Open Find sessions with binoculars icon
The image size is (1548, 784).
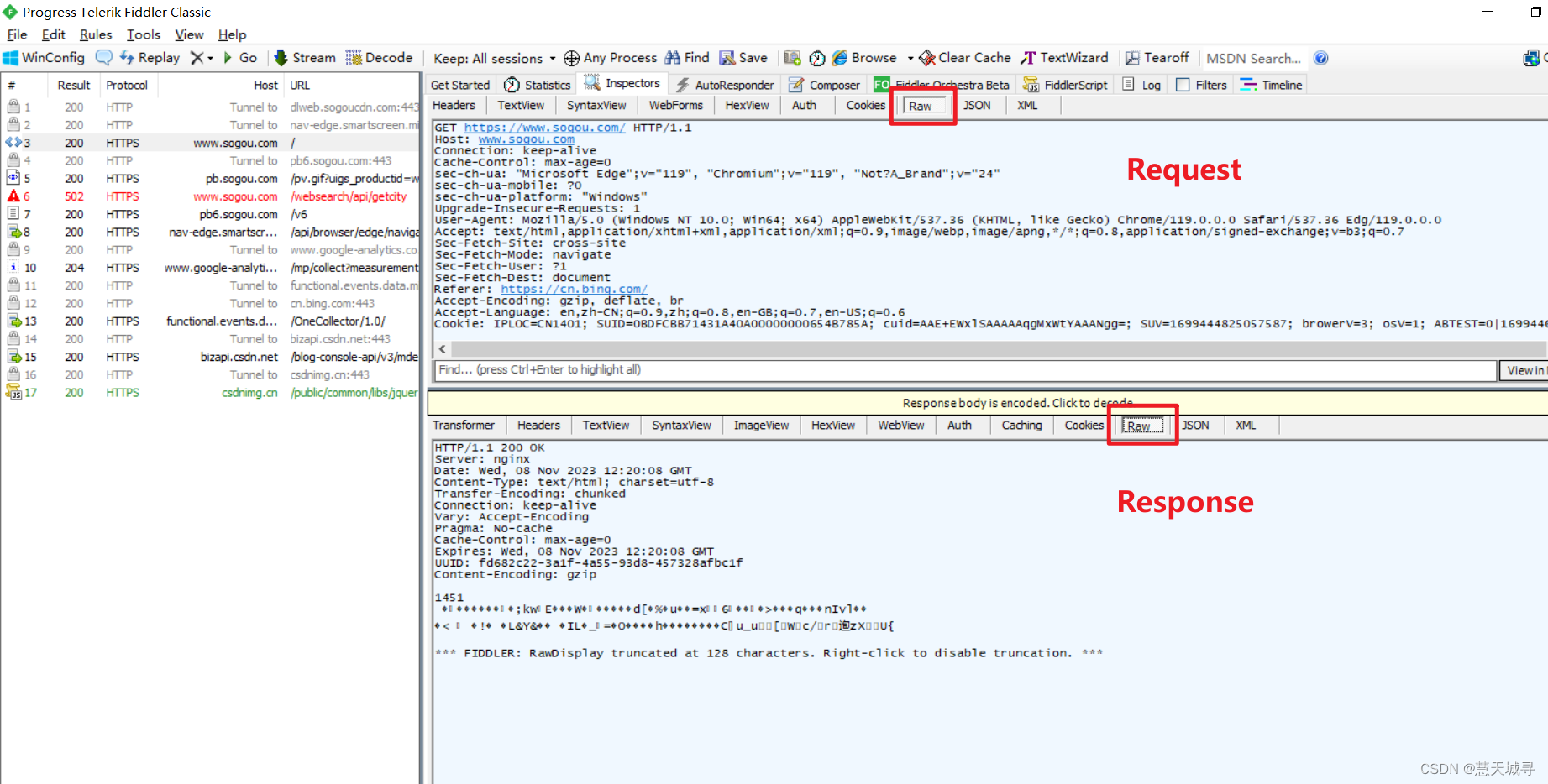pos(687,58)
